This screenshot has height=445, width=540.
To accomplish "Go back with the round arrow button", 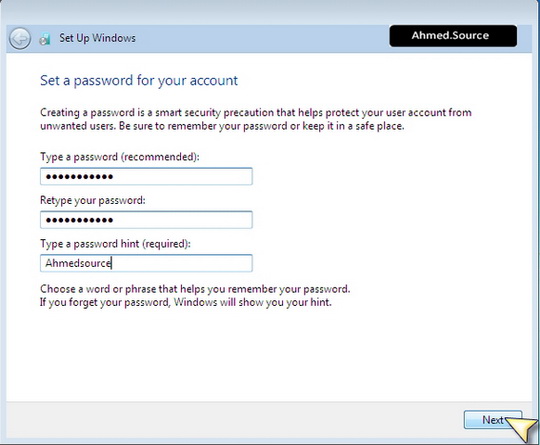I will pyautogui.click(x=20, y=38).
